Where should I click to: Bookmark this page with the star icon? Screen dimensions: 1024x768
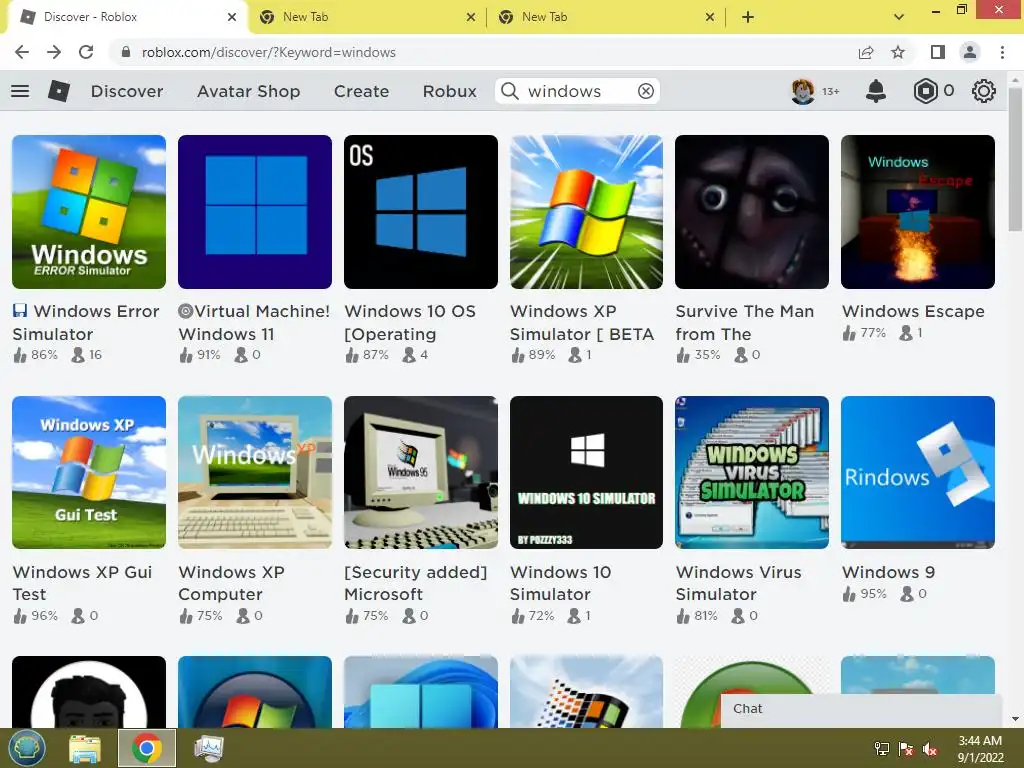click(x=898, y=52)
